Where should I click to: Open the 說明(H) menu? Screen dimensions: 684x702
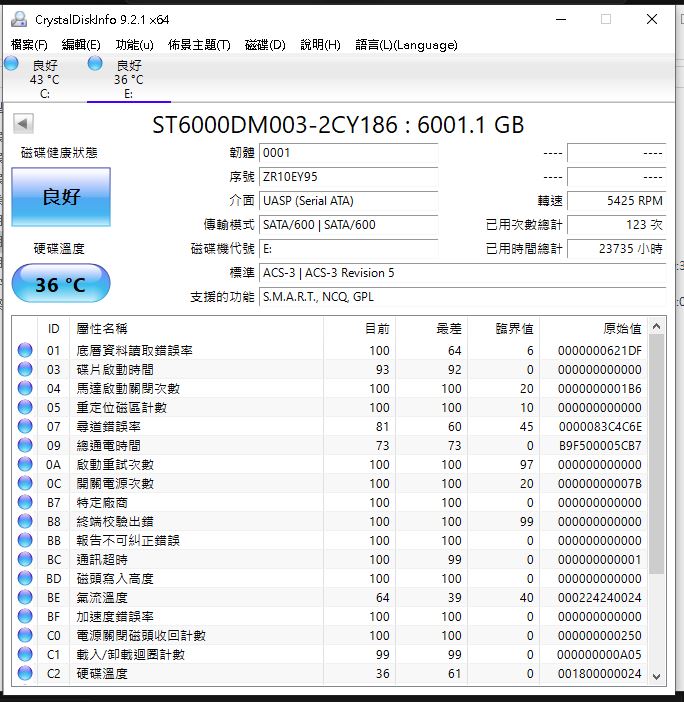[x=320, y=45]
